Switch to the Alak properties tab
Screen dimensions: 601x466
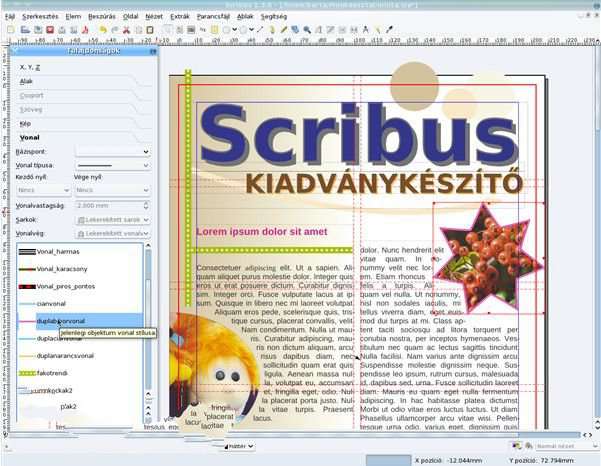26,81
